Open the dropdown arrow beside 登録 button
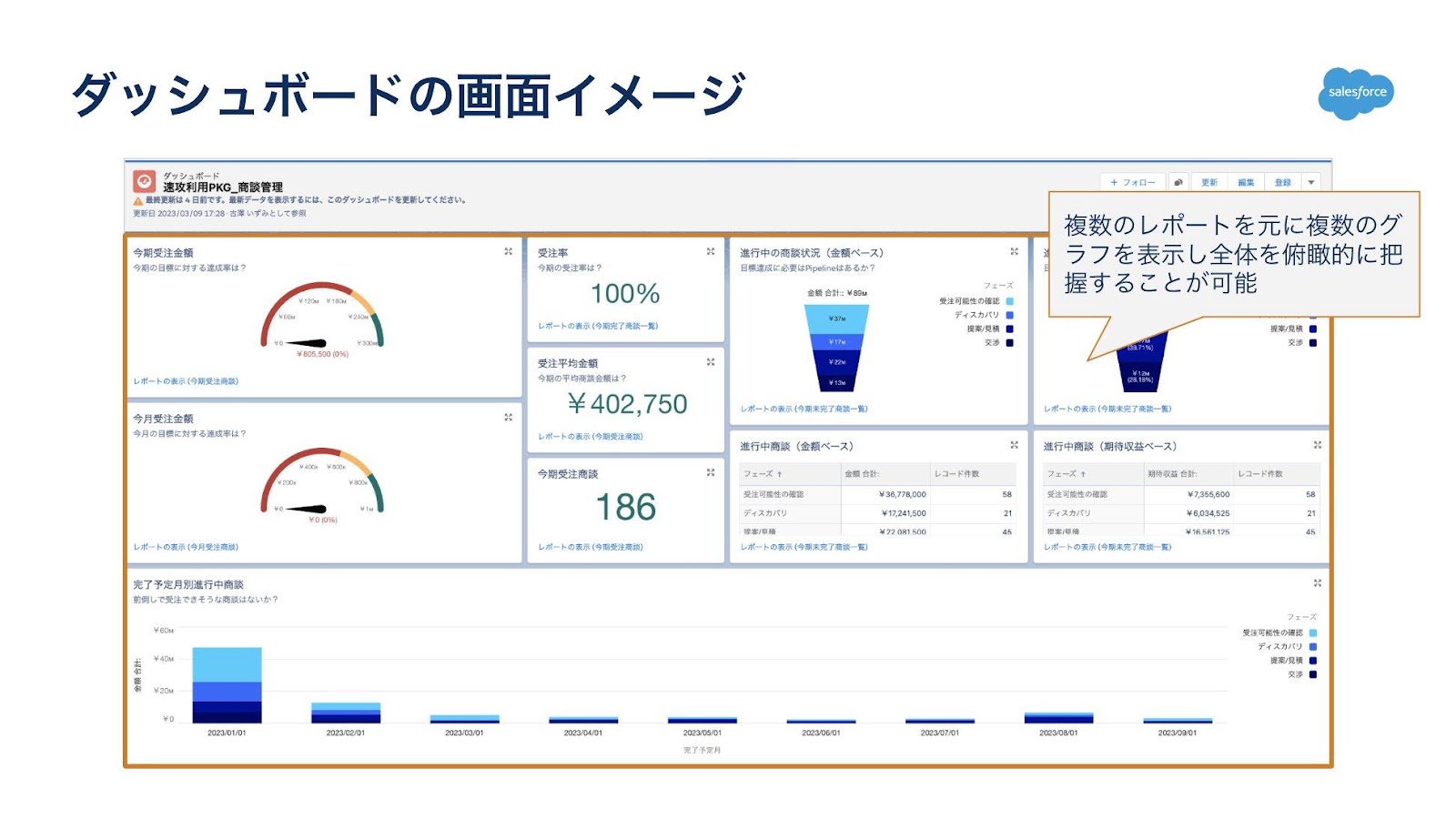 pyautogui.click(x=1311, y=182)
